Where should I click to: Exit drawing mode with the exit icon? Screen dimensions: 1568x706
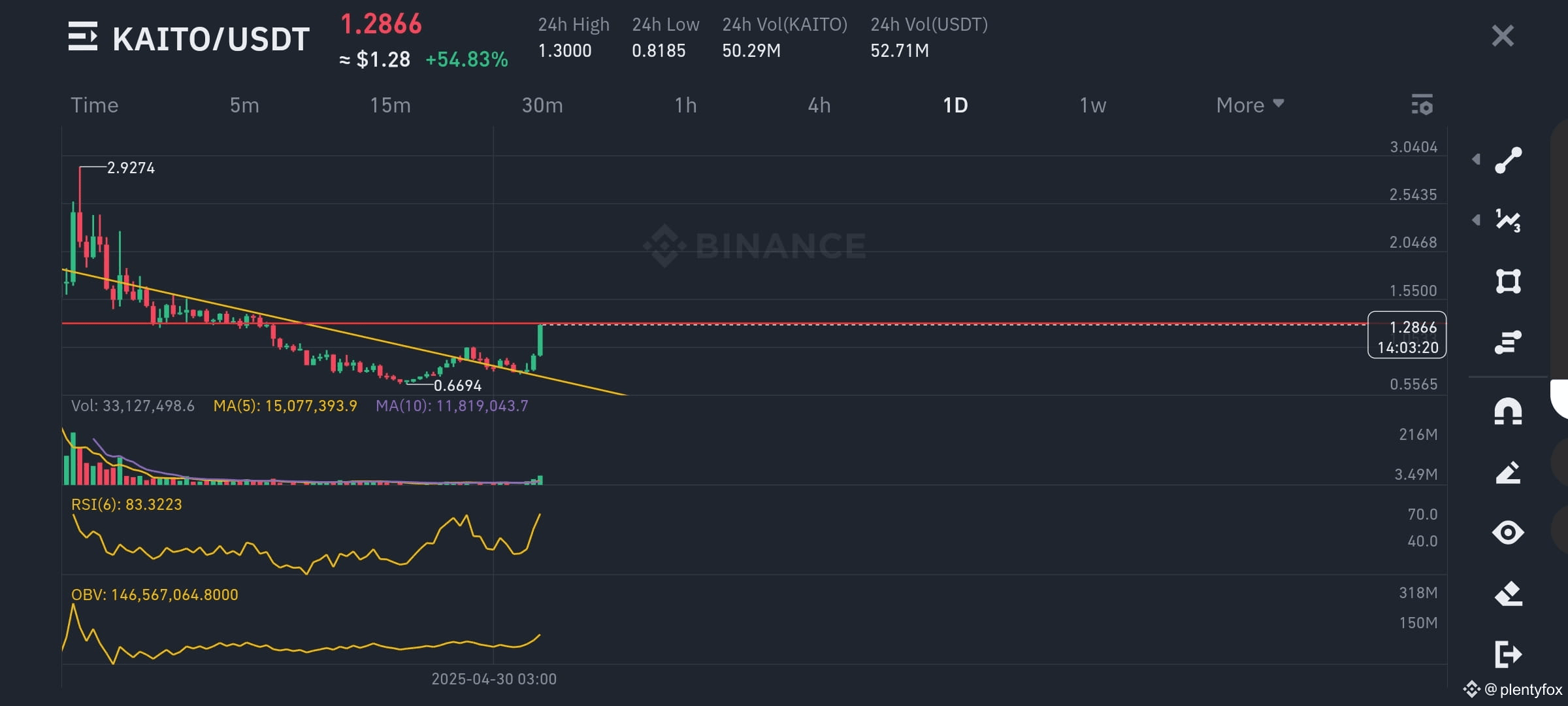tap(1508, 654)
